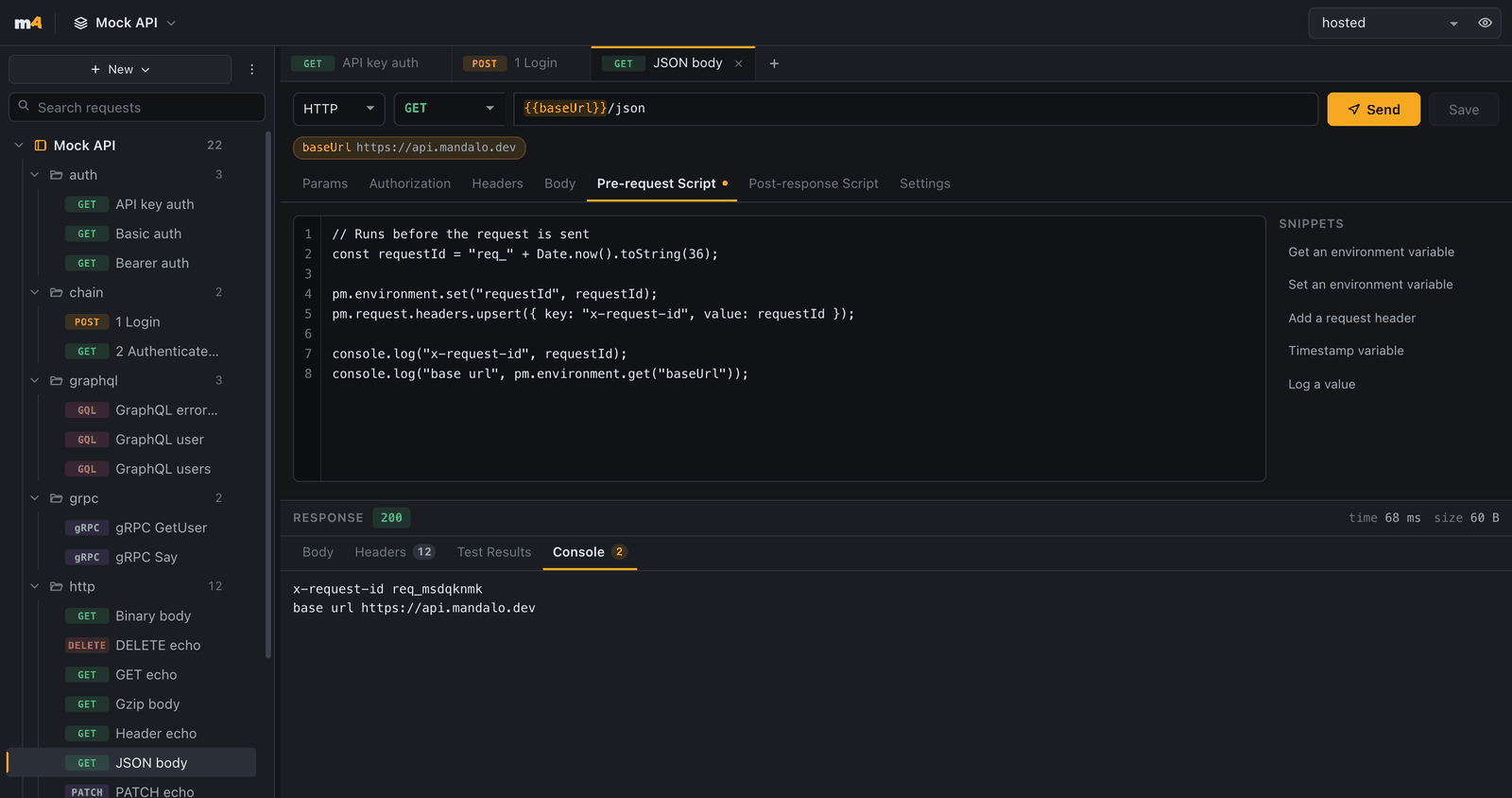Open the Mock API workspace dropdown

click(125, 23)
